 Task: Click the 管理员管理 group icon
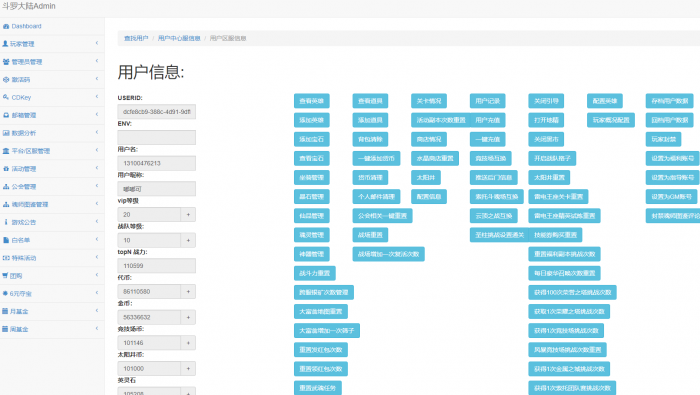point(6,62)
